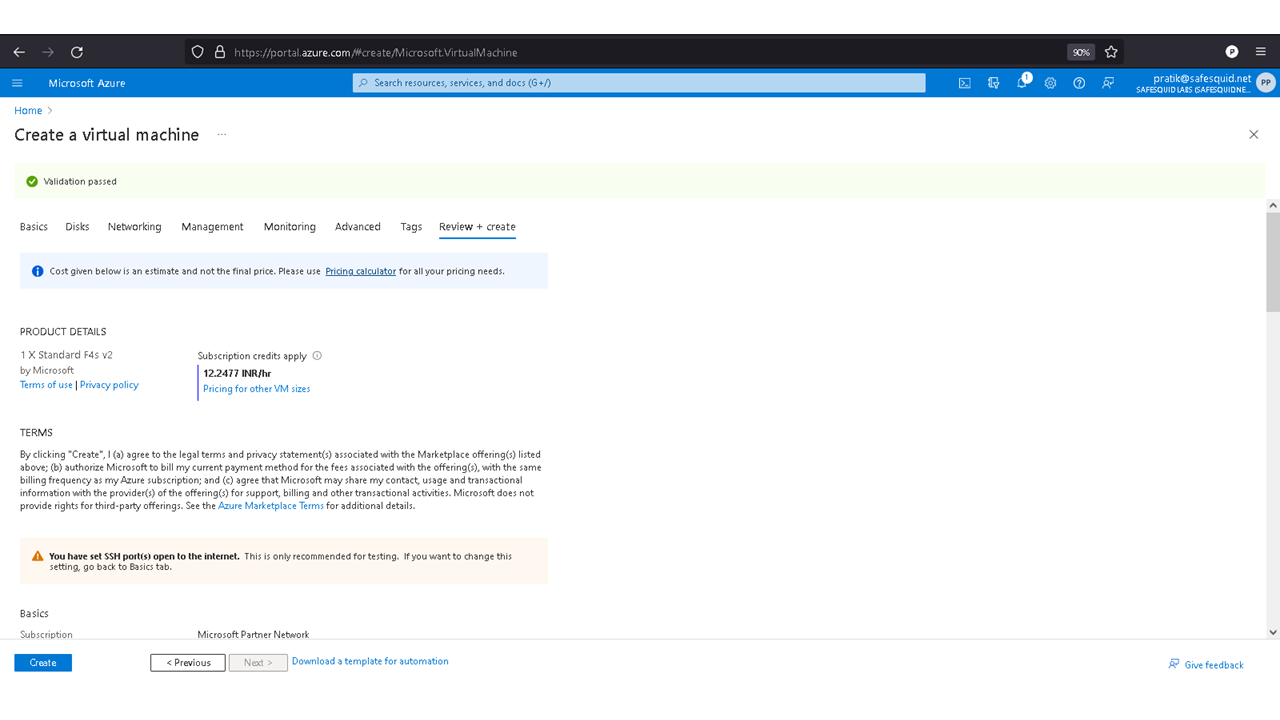This screenshot has height=720, width=1280.
Task: Click the page scrollbar down arrow
Action: 1273,632
